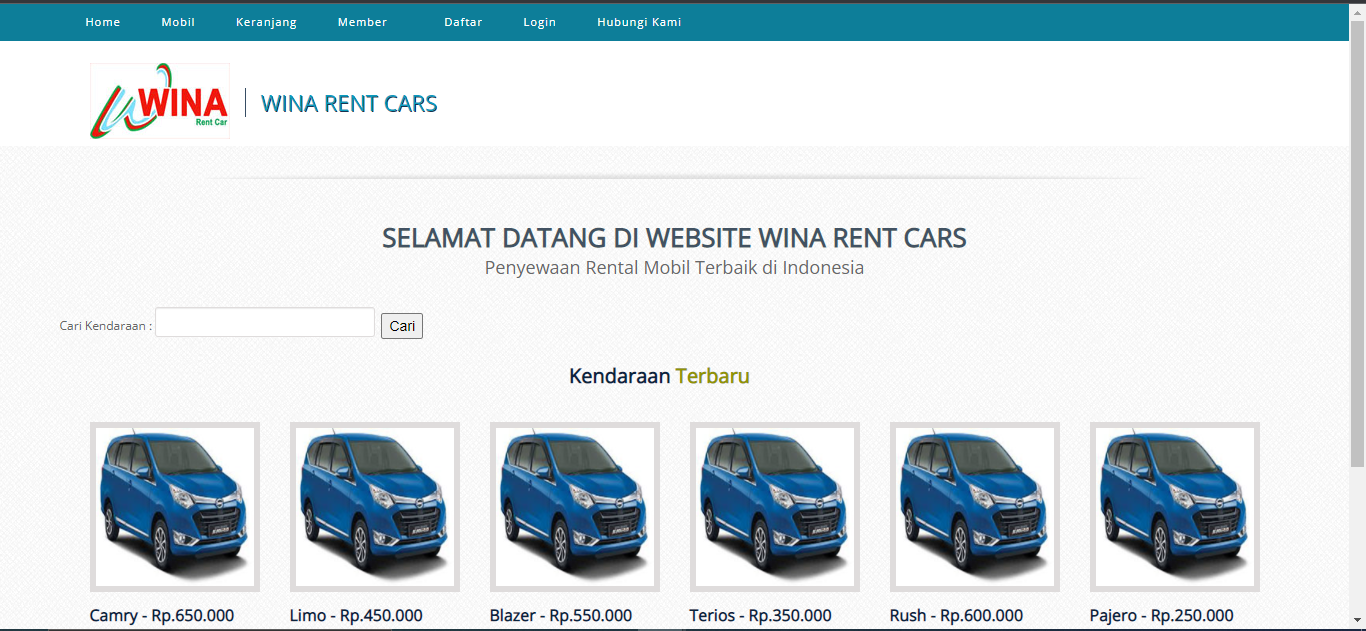Click the Cari search button

[x=402, y=326]
